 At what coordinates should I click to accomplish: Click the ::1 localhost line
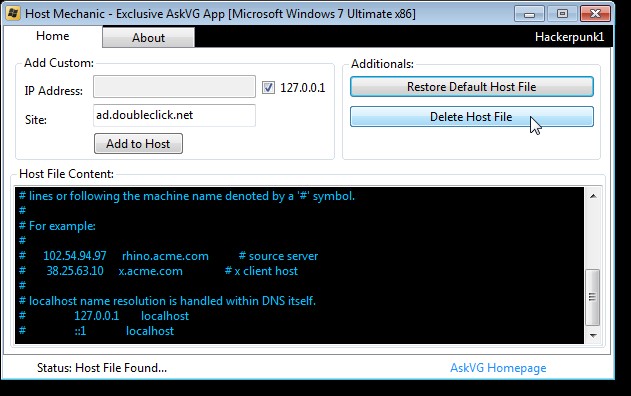[97, 331]
